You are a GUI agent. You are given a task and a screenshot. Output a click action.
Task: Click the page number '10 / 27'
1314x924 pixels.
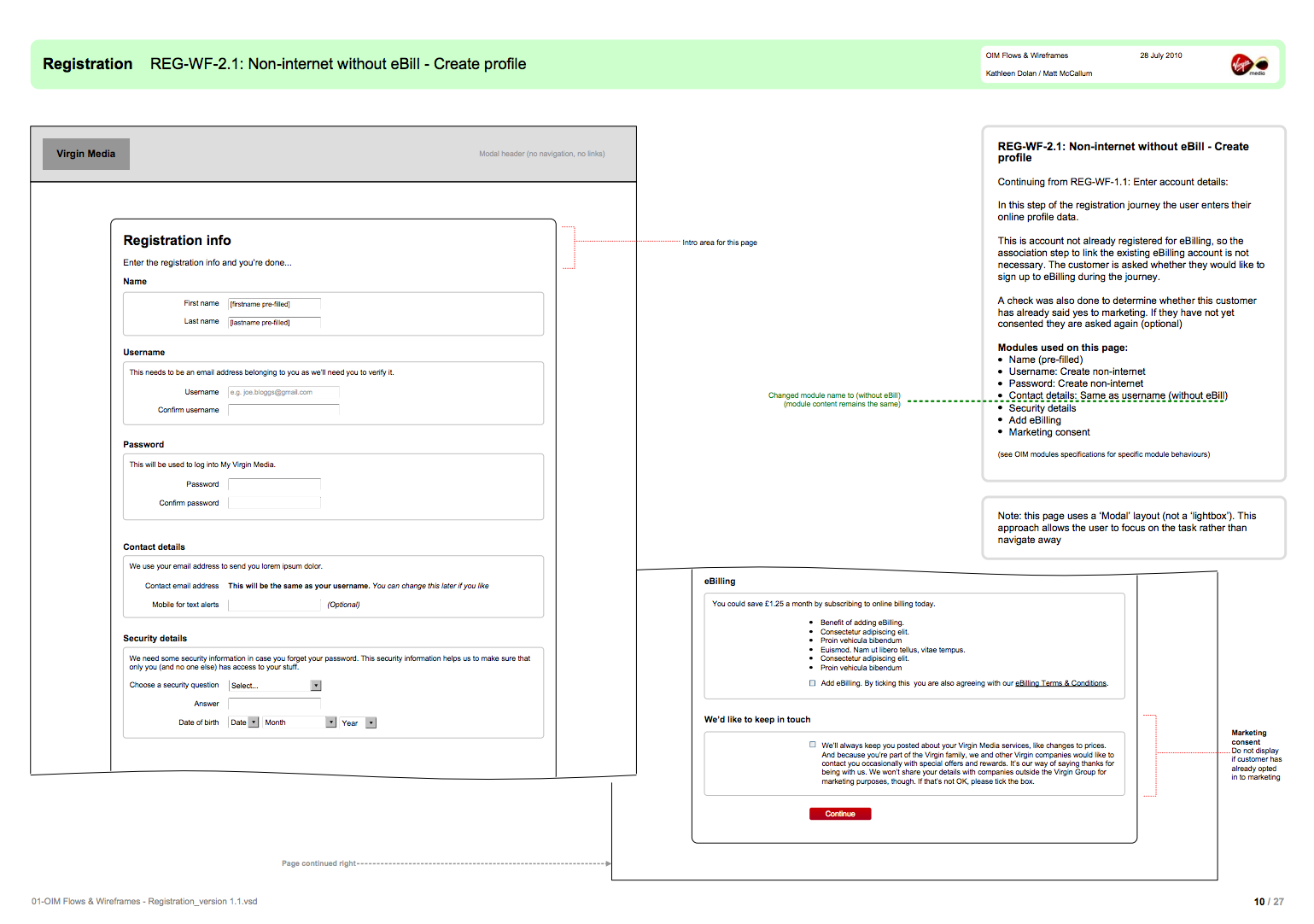(1269, 902)
